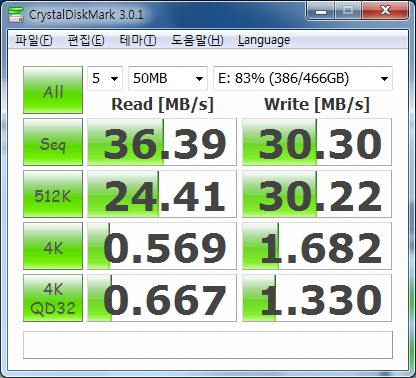Viewport: 416px width, 378px height.
Task: Click the empty comment field at bottom
Action: click(x=208, y=345)
